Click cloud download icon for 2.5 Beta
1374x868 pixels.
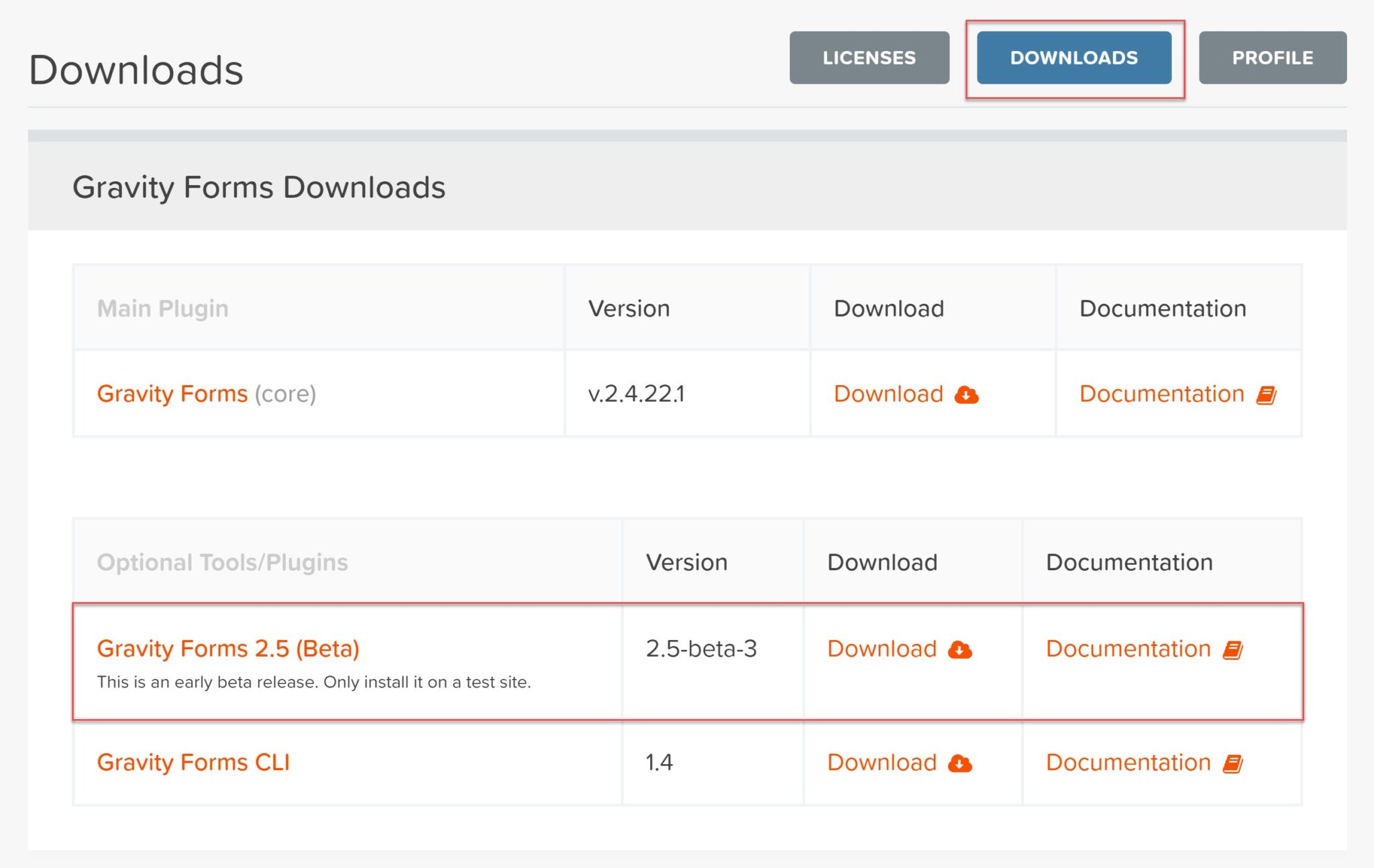coord(960,649)
